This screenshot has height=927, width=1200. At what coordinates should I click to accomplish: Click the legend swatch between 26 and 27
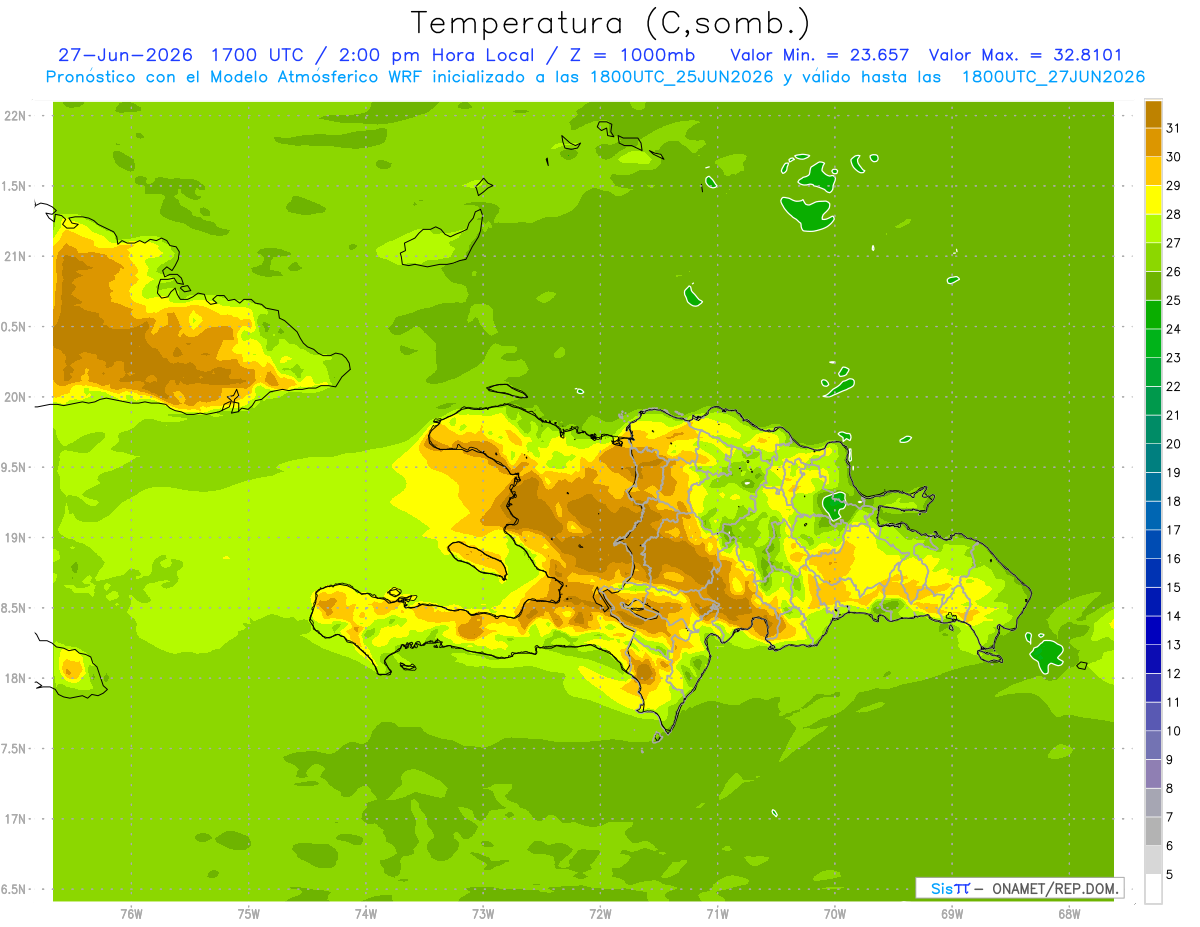pyautogui.click(x=1153, y=257)
